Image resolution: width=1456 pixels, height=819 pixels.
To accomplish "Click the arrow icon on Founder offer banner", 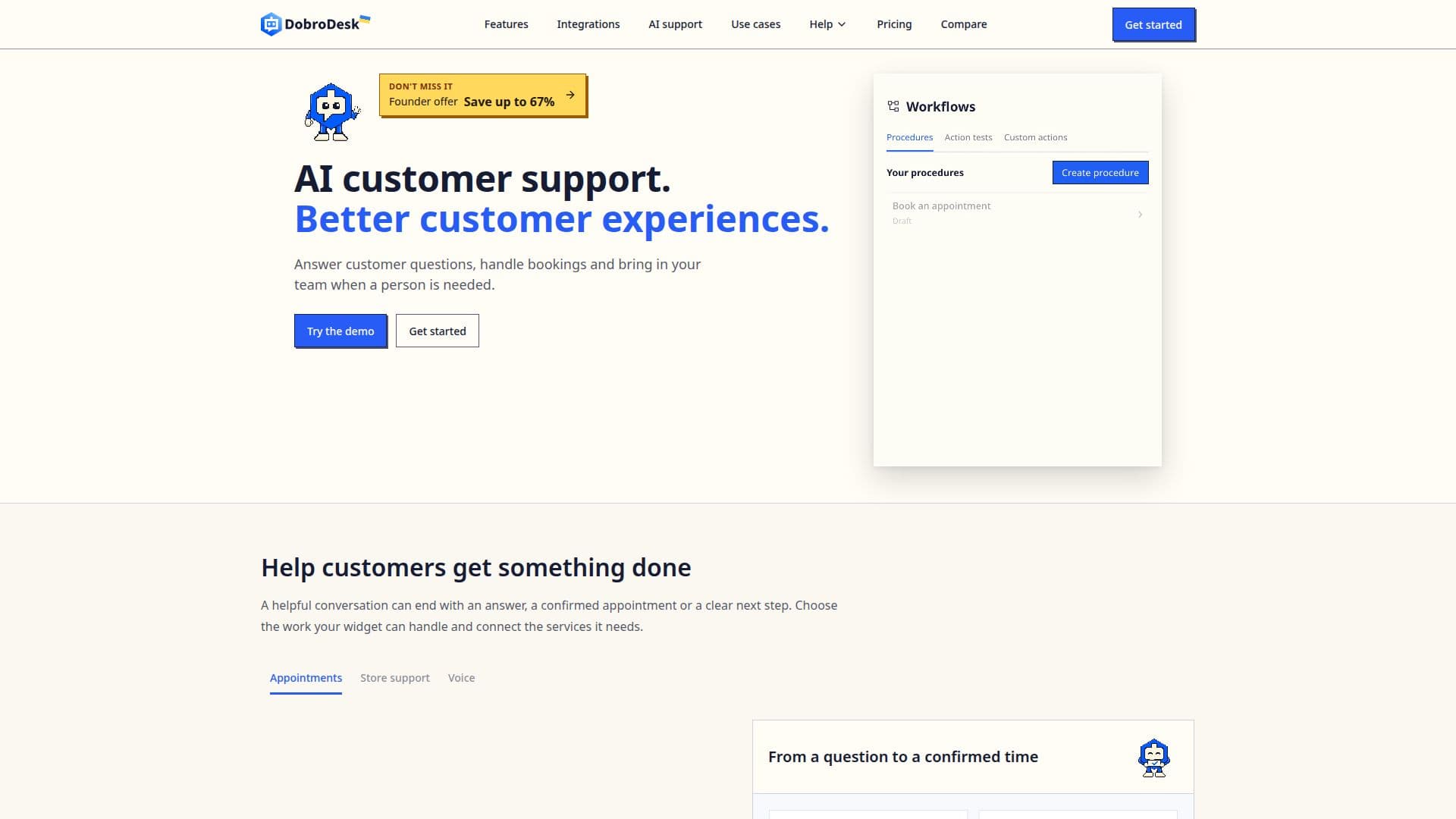I will click(x=570, y=95).
